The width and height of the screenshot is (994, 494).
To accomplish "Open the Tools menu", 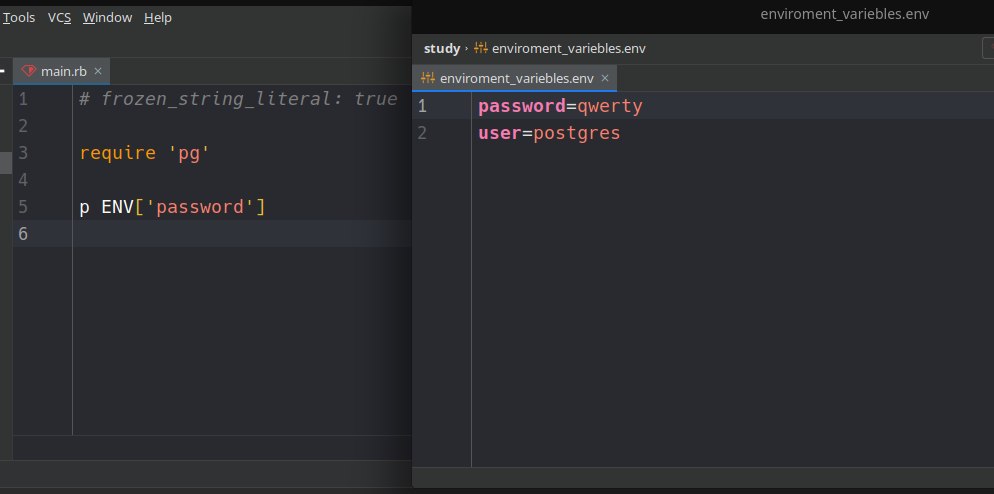I will [x=19, y=18].
